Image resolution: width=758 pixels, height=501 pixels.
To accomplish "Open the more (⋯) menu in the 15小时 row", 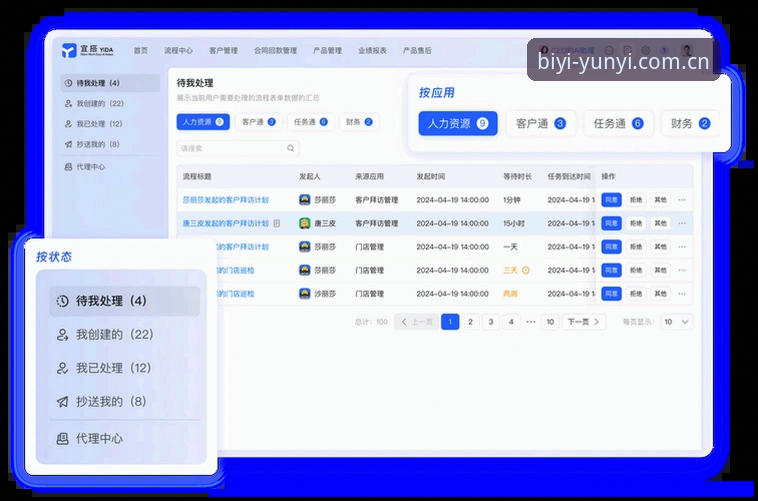I will click(x=682, y=223).
